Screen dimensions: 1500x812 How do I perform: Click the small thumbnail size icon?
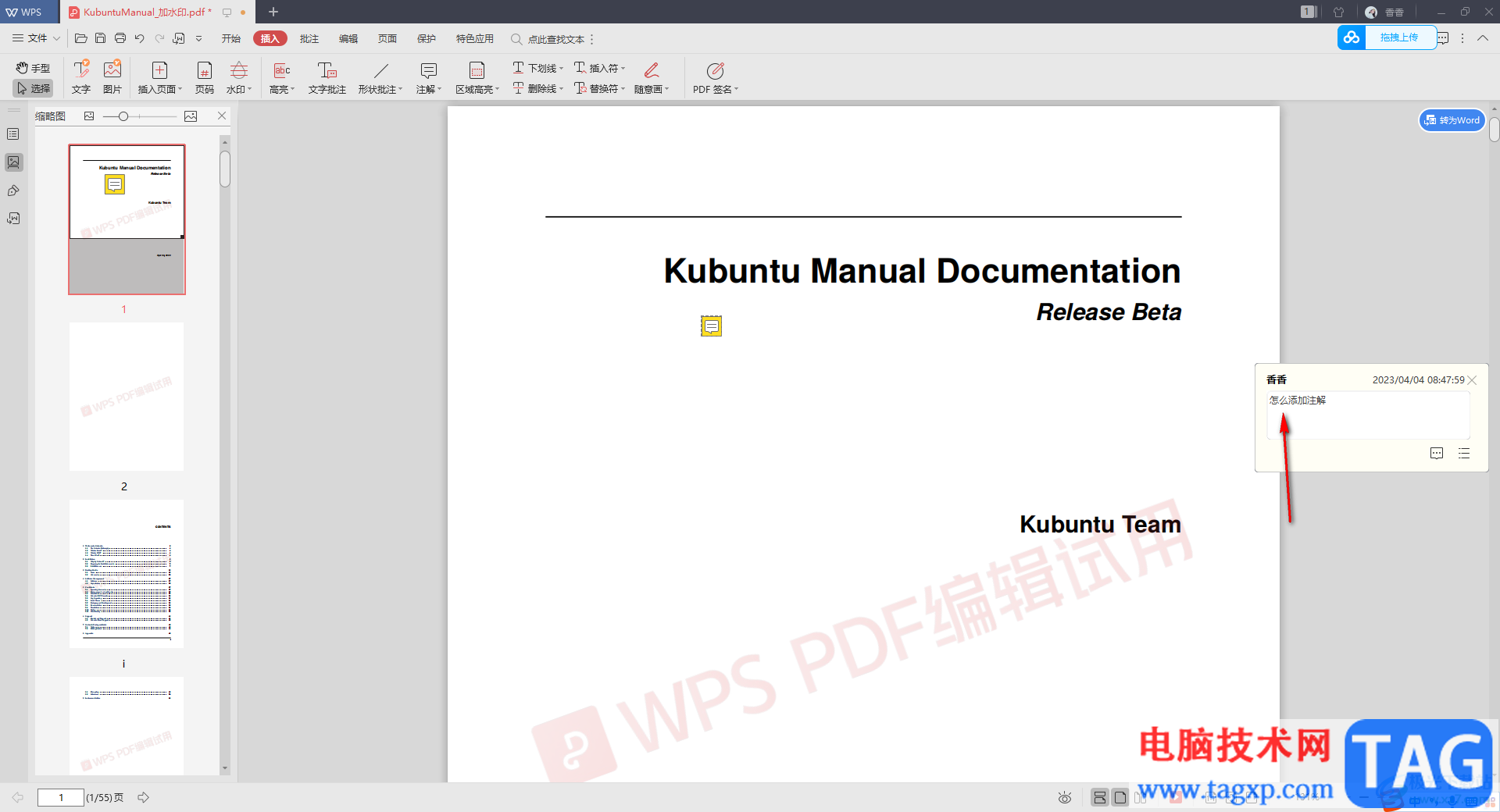(89, 116)
